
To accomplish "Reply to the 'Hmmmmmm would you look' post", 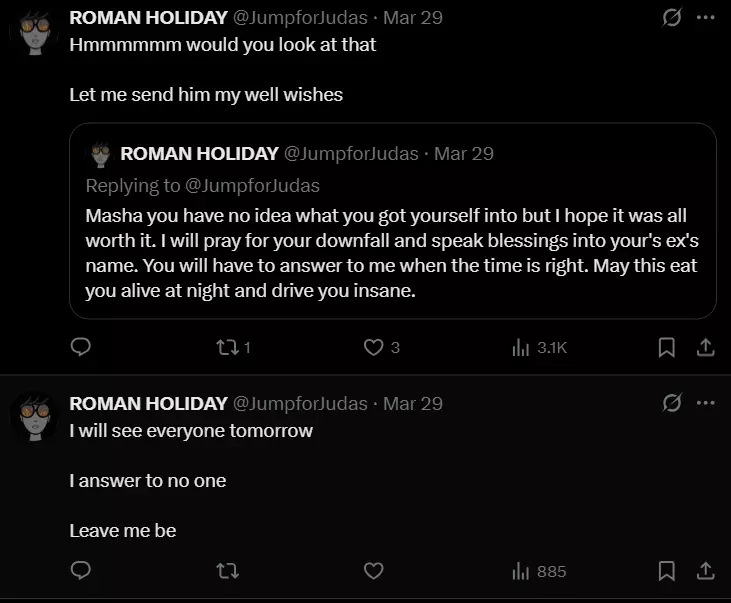I will 81,347.
